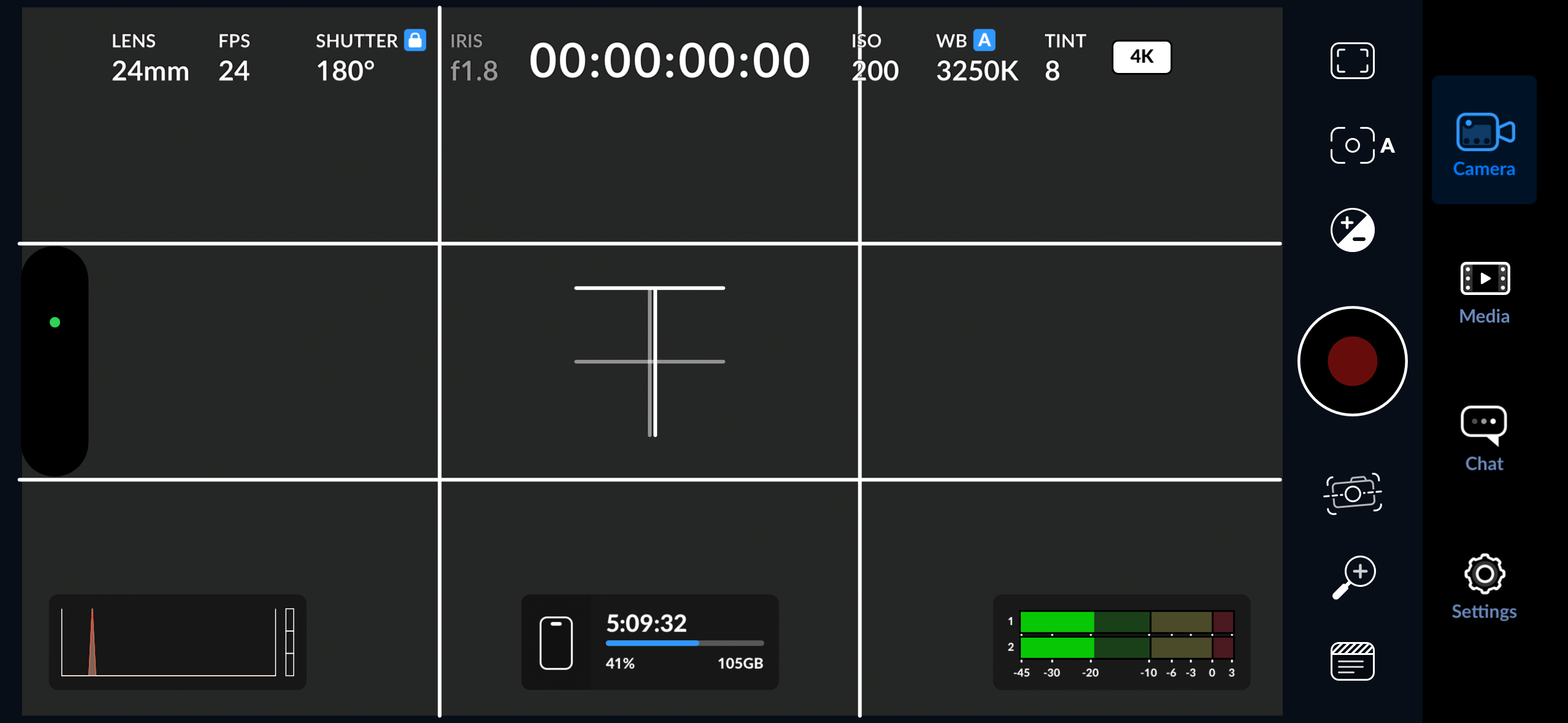Toggle the white balance auto badge
Image resolution: width=1568 pixels, height=723 pixels.
coord(984,40)
